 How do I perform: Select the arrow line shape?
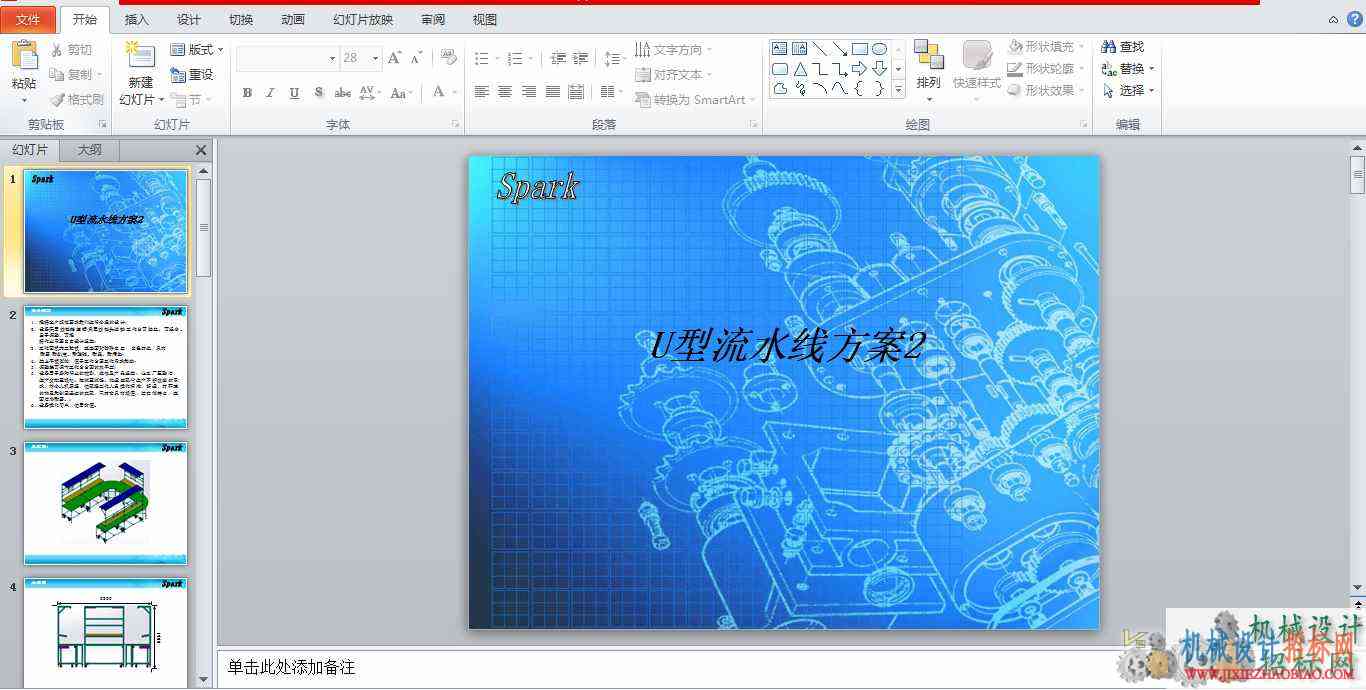click(839, 48)
